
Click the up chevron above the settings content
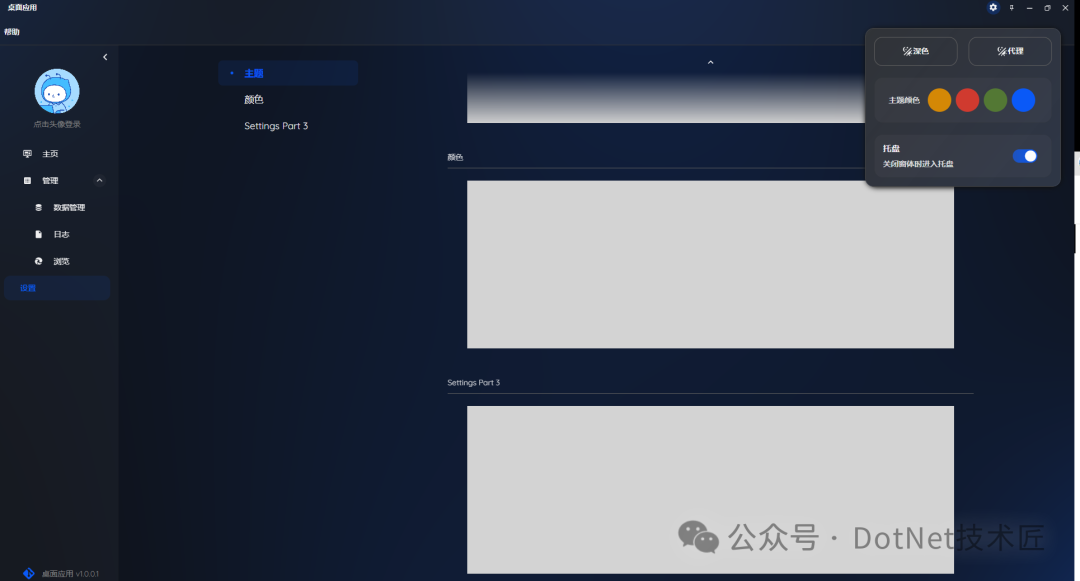(x=710, y=63)
